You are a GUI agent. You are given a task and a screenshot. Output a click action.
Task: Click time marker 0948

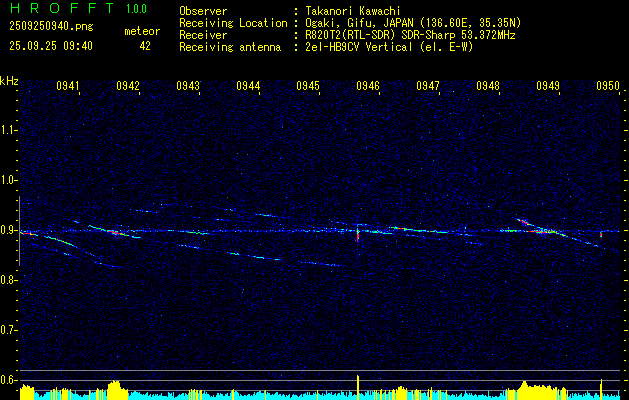pos(488,85)
